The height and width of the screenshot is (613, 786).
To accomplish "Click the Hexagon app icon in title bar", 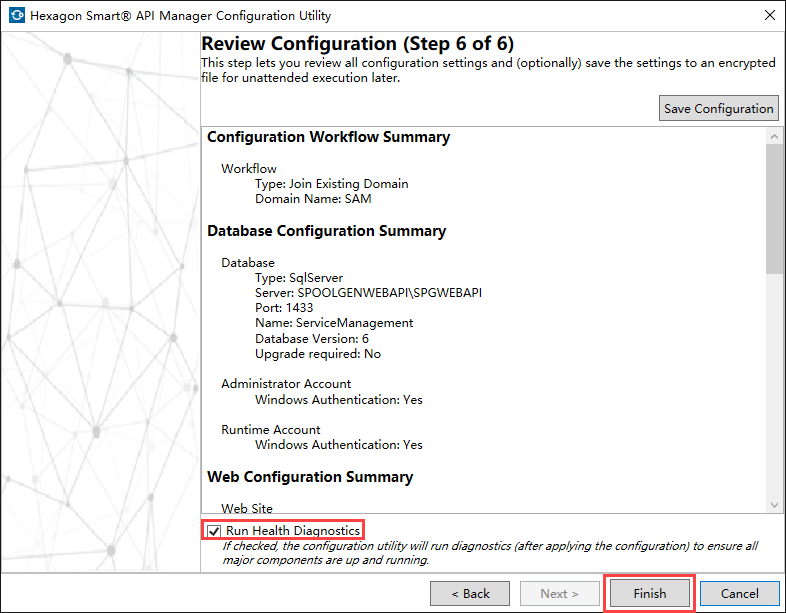I will point(16,16).
